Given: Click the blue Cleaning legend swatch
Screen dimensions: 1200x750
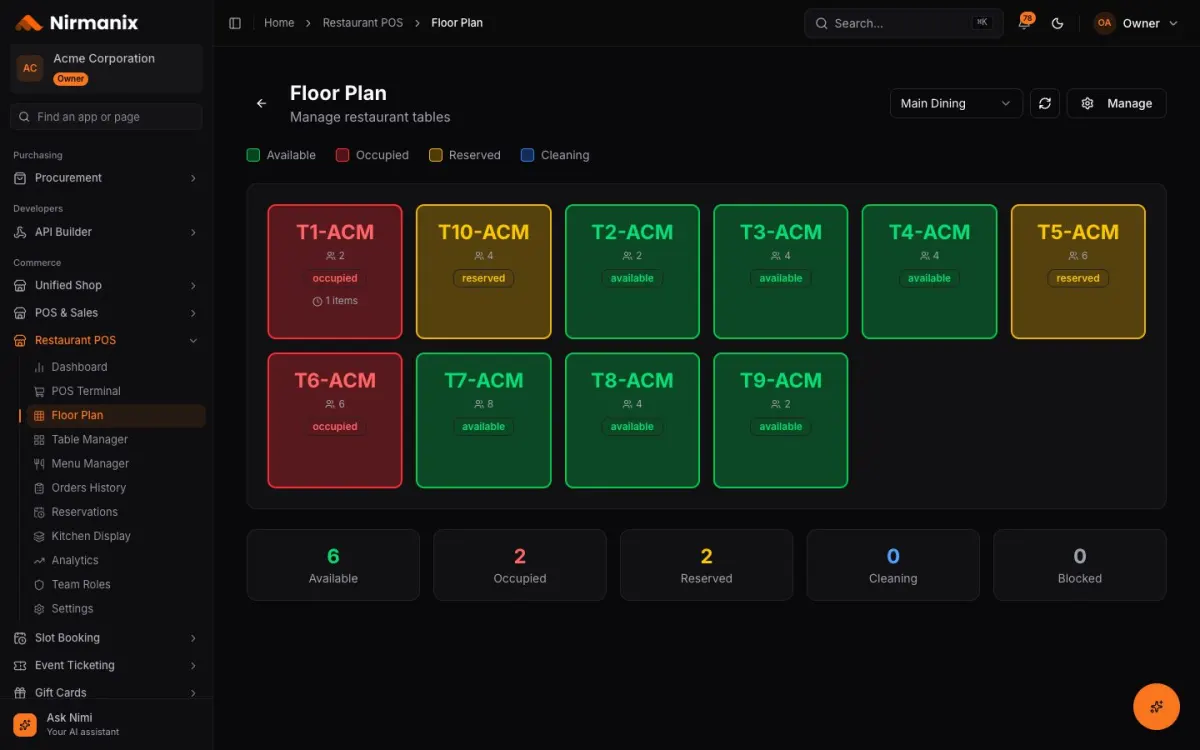Looking at the screenshot, I should coord(527,155).
